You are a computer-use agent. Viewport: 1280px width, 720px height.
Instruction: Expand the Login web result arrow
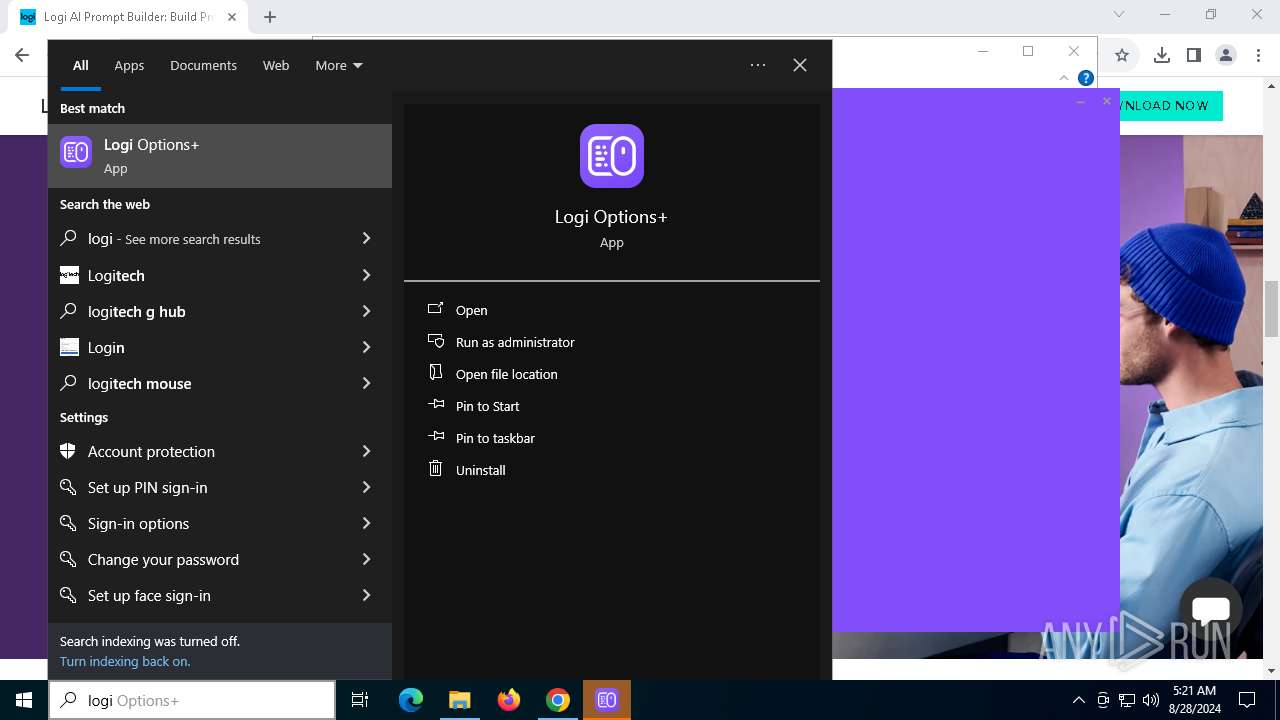(x=366, y=347)
